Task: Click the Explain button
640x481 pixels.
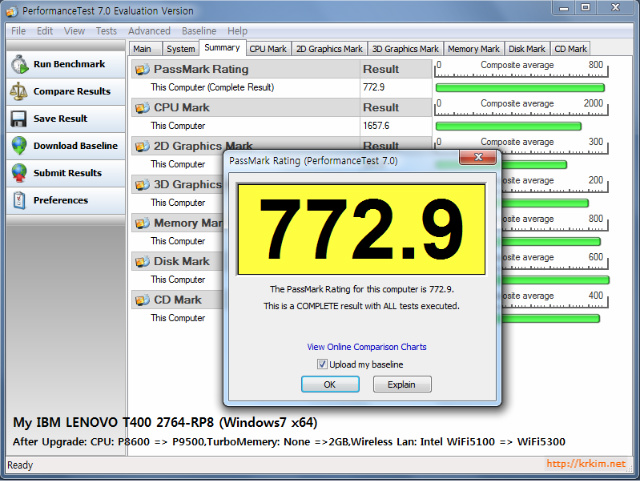Action: pyautogui.click(x=402, y=385)
